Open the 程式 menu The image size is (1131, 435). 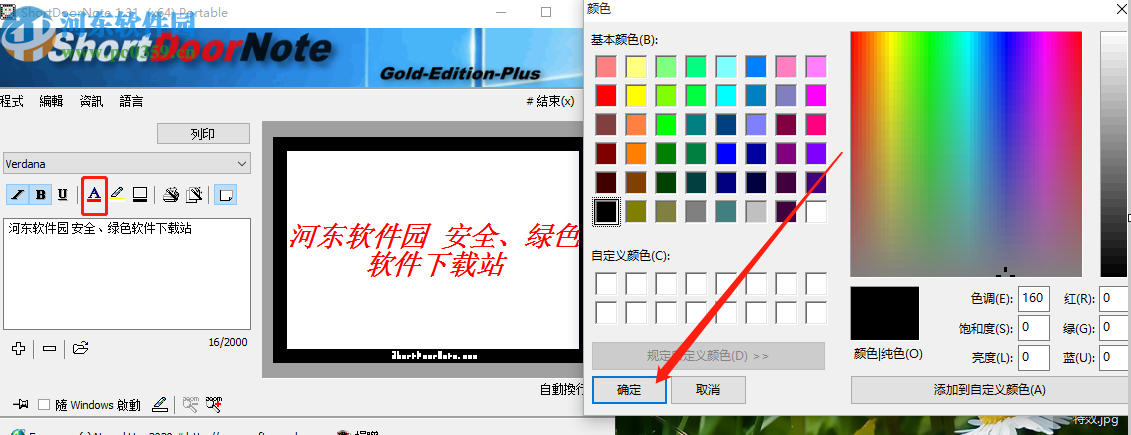click(12, 102)
